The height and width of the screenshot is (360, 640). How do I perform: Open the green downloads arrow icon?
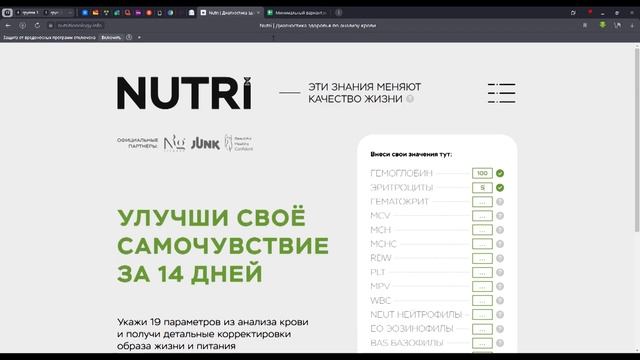click(602, 25)
